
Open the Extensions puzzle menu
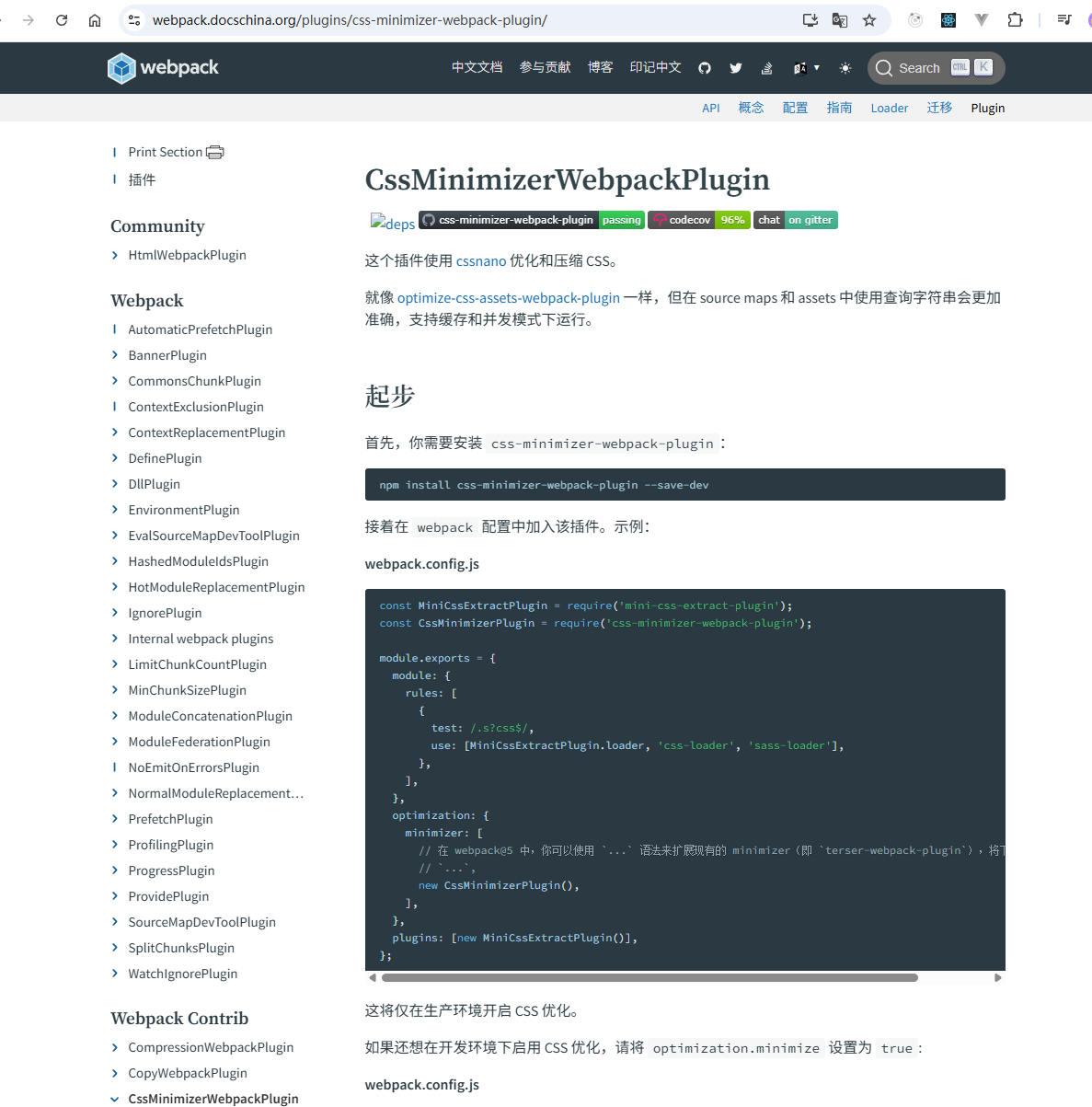pyautogui.click(x=1015, y=20)
